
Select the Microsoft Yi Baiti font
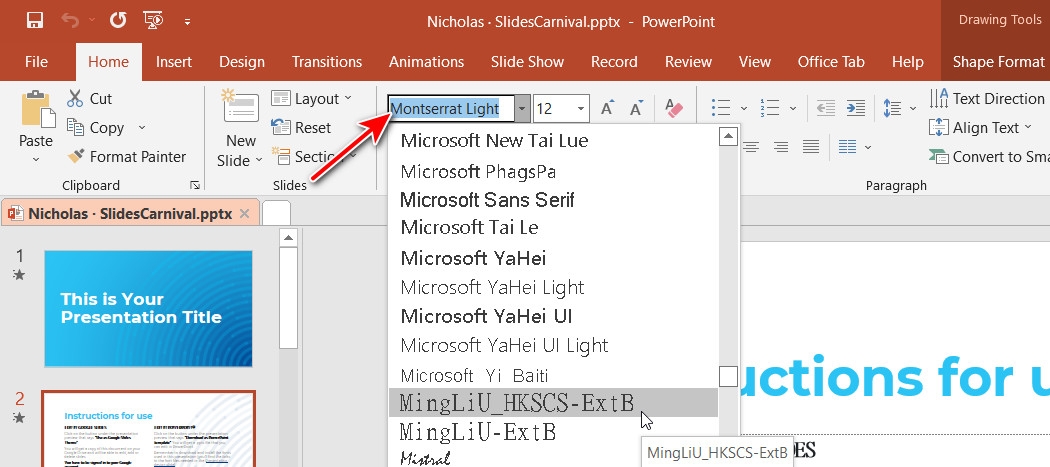(x=553, y=375)
